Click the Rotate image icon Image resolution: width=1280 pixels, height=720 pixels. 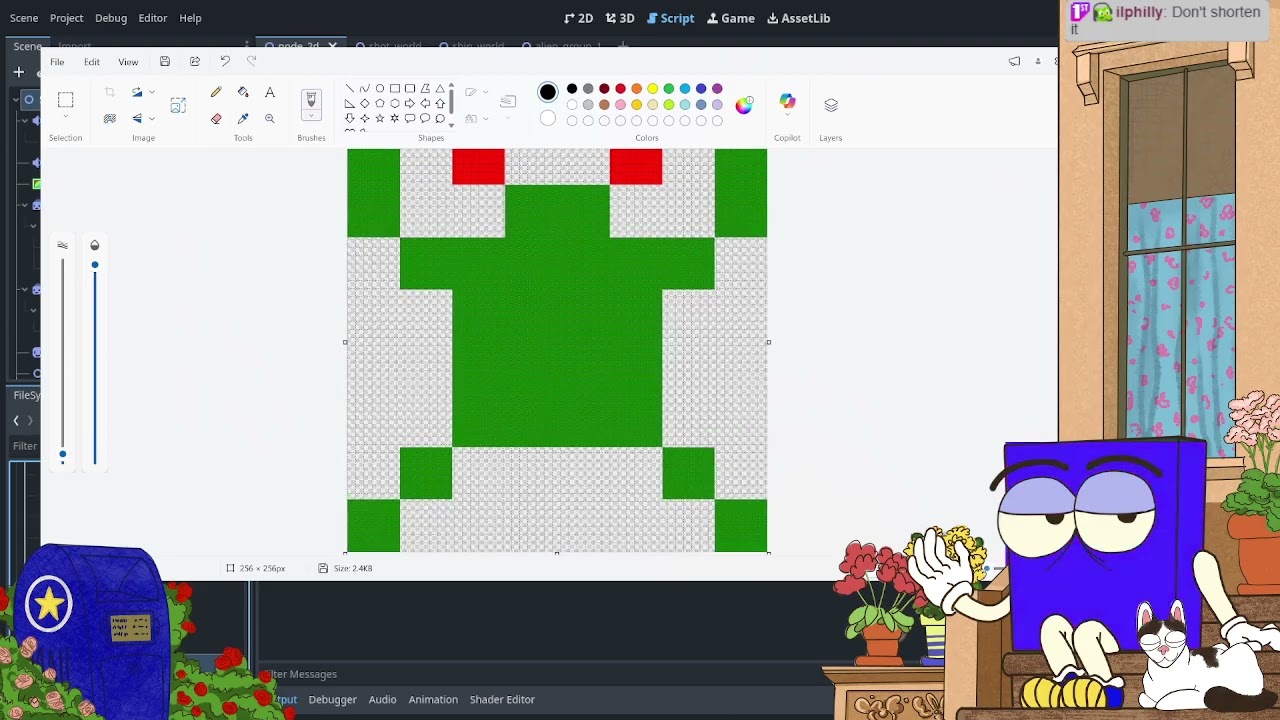137,92
